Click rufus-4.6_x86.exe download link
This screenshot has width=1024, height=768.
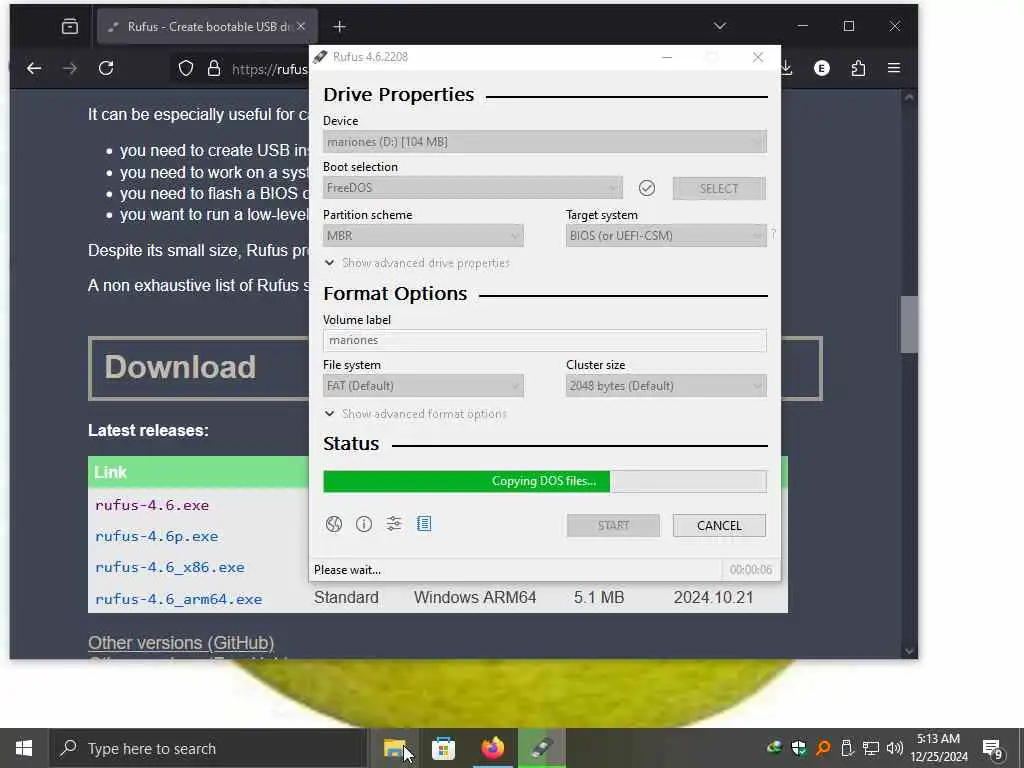(x=170, y=568)
